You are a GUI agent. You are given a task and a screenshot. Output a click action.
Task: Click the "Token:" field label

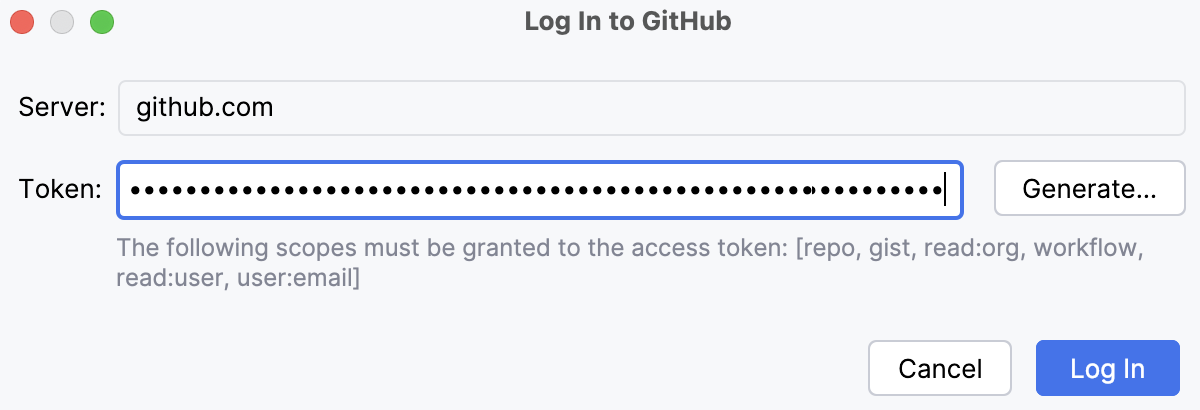[x=61, y=189]
